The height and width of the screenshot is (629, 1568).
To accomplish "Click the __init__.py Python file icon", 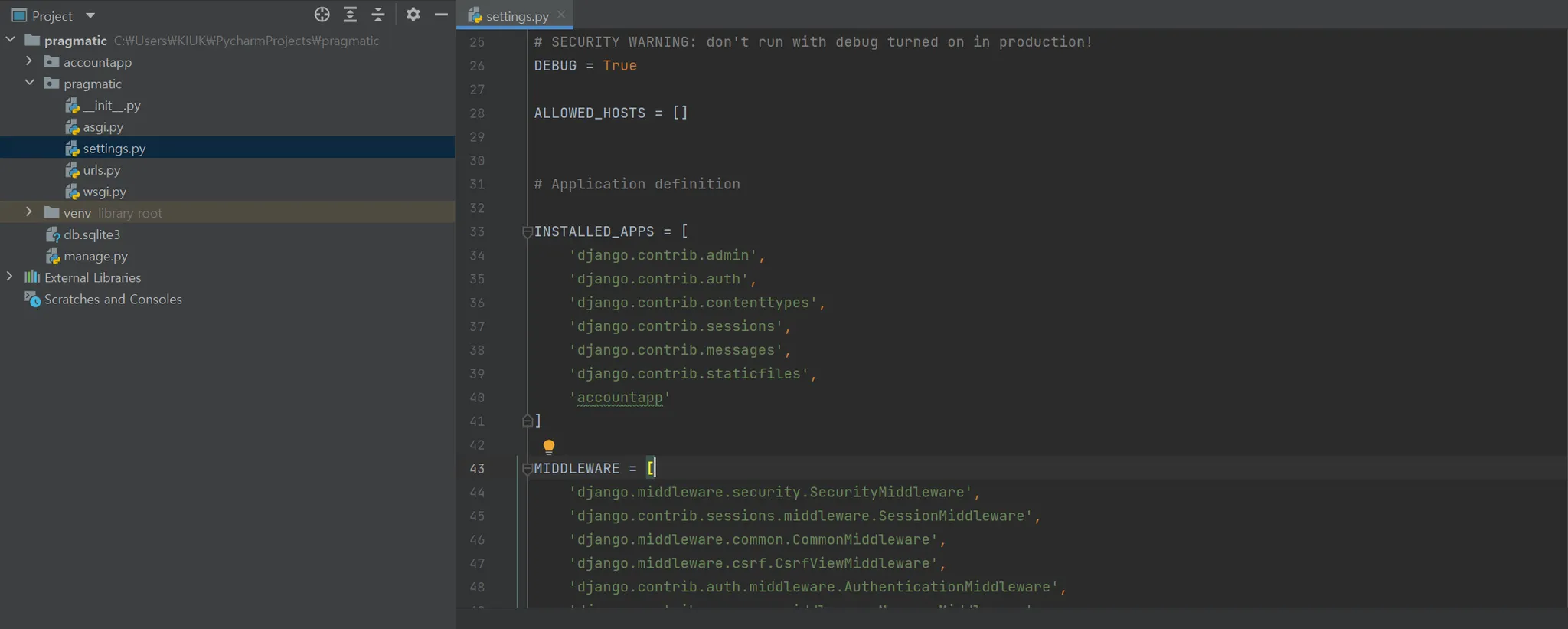I will pos(72,106).
